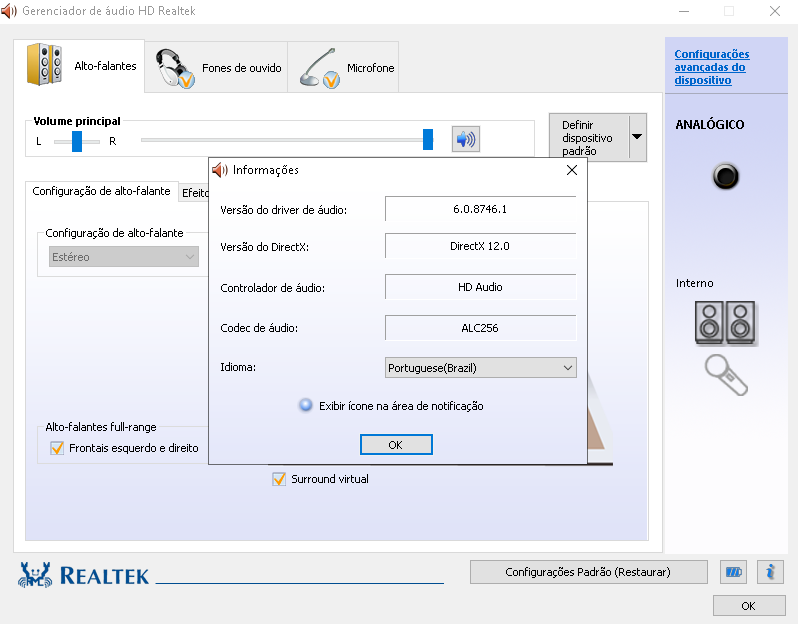Click OK in the Informações dialog
The height and width of the screenshot is (624, 798).
396,445
